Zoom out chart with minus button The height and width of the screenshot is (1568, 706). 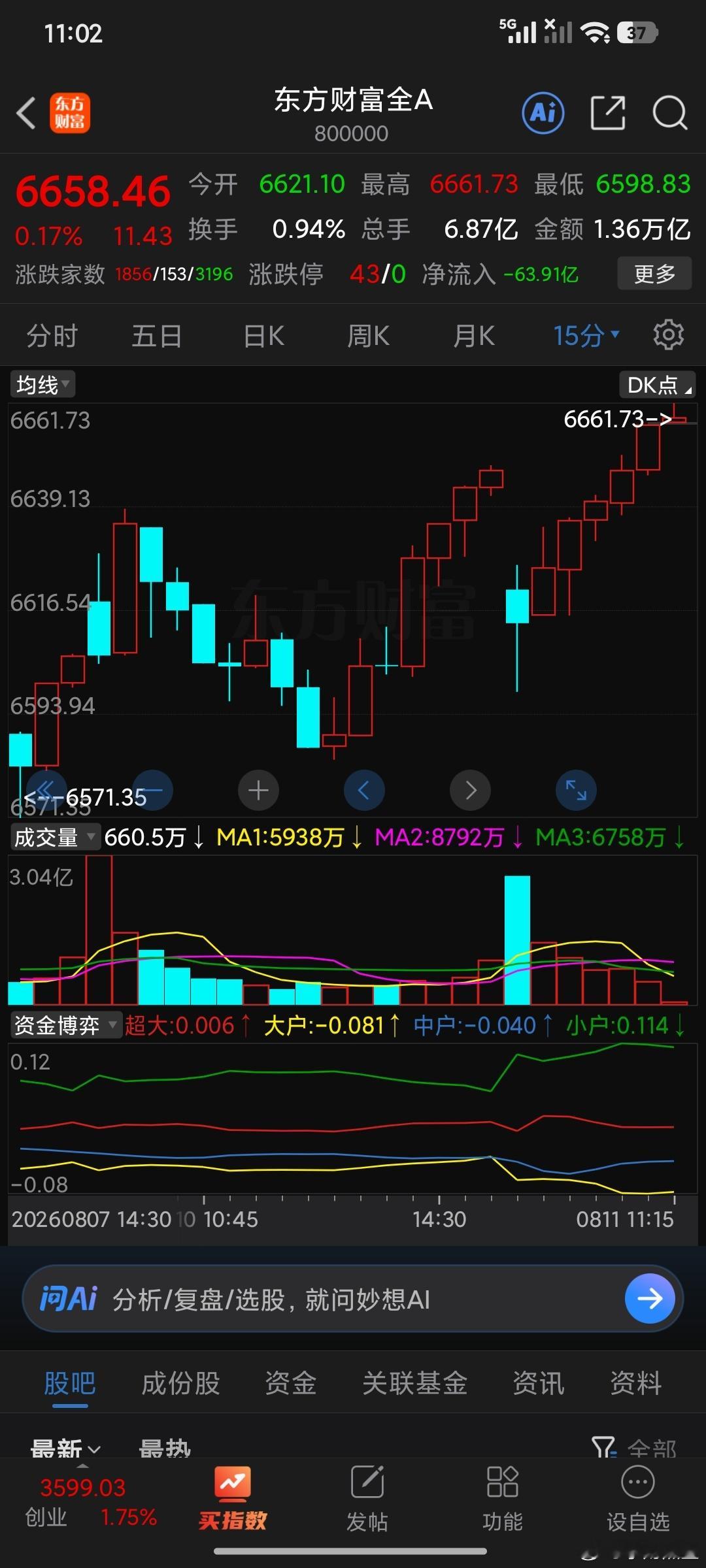[152, 790]
